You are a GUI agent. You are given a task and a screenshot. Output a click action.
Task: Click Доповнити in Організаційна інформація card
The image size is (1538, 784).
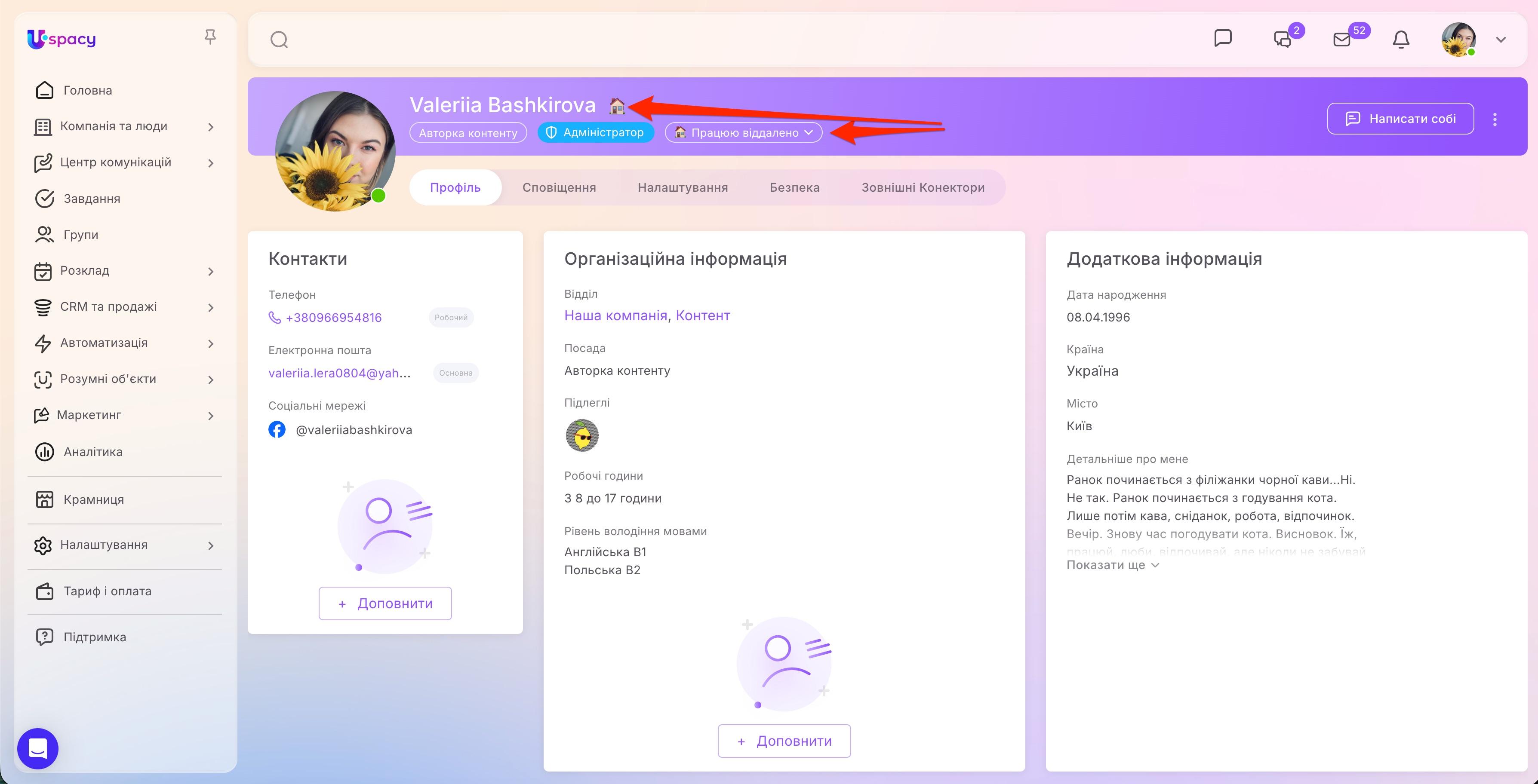[x=784, y=741]
